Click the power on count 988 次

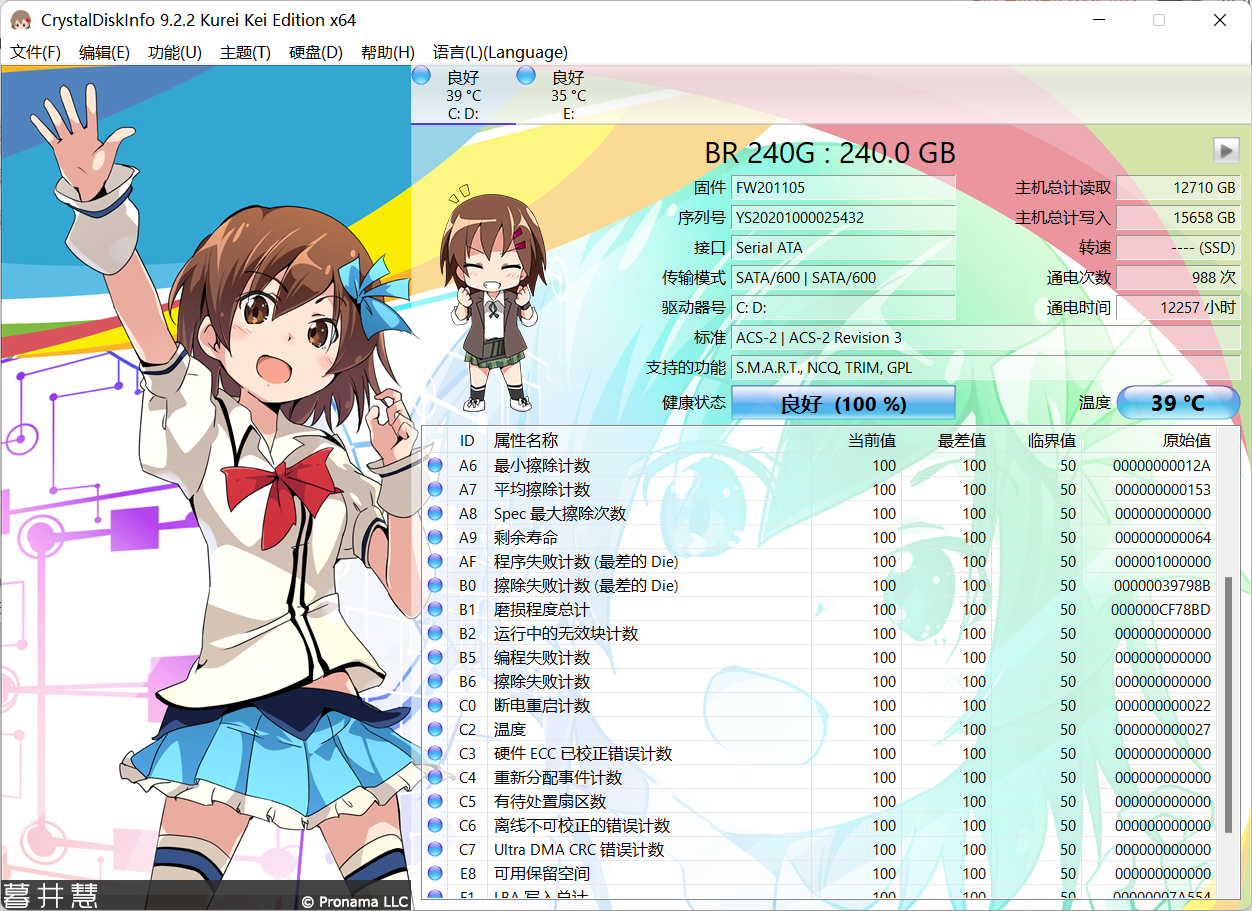pyautogui.click(x=1178, y=277)
